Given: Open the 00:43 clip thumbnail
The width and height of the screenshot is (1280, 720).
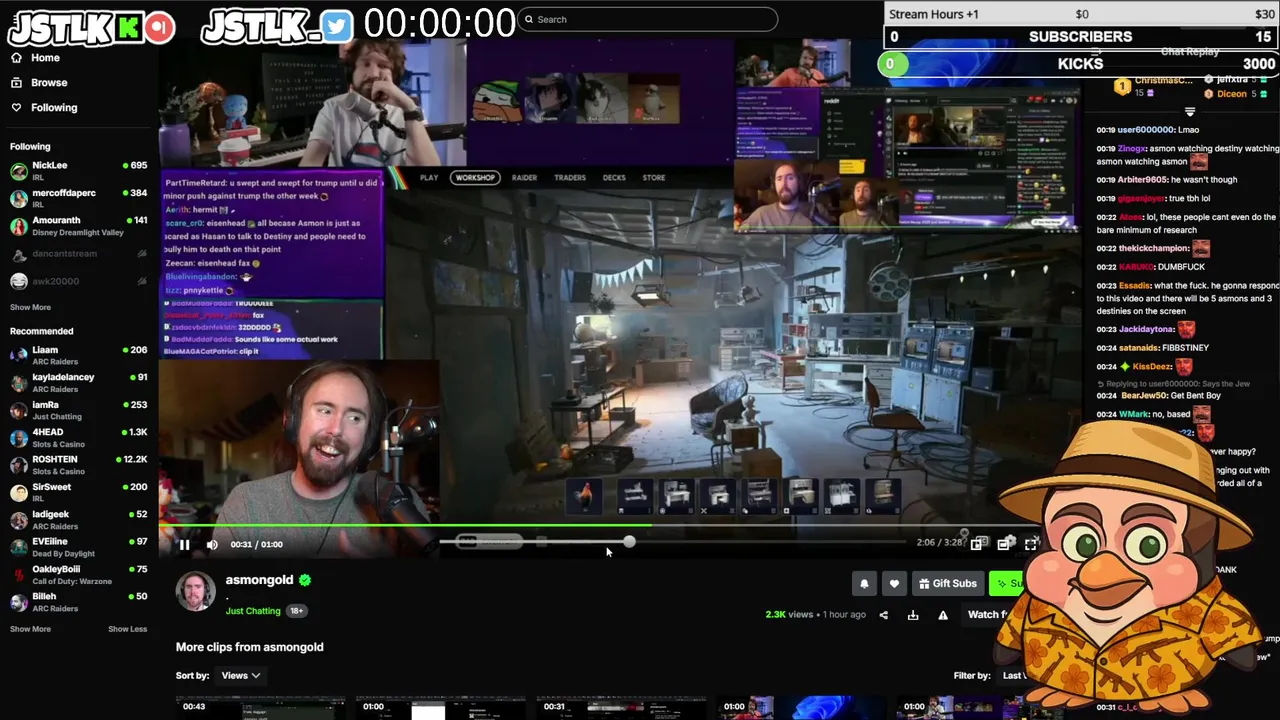Looking at the screenshot, I should [x=261, y=708].
